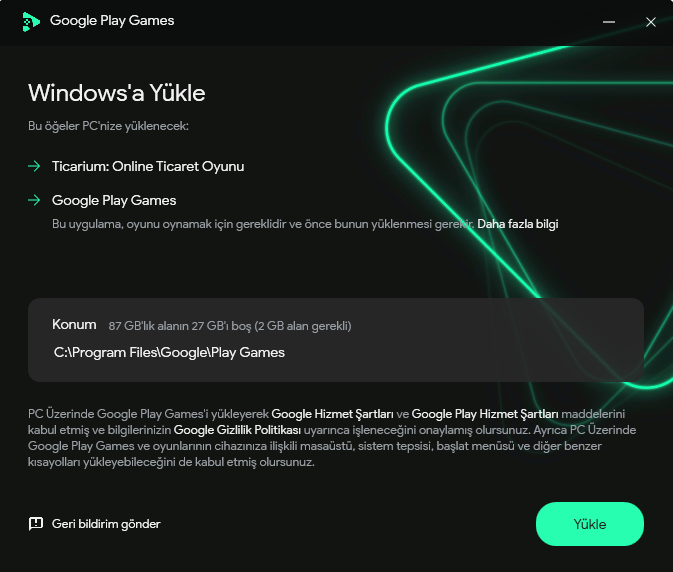
Task: Click Geri bildirim gönder text
Action: (x=106, y=524)
